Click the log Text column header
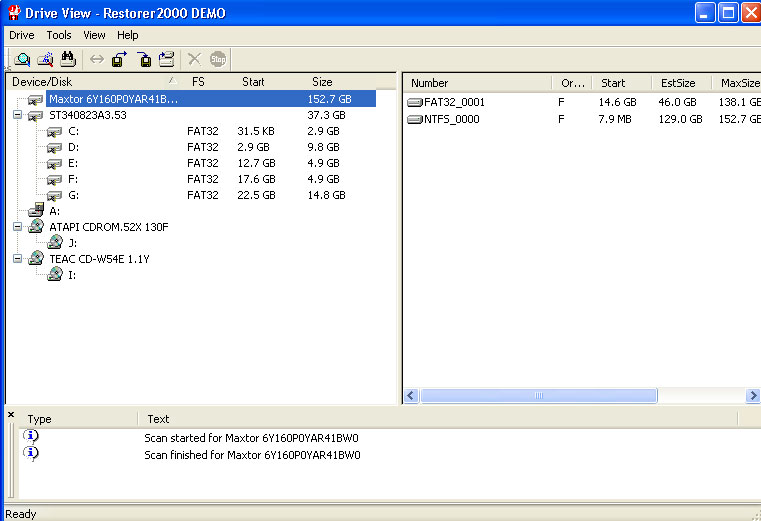 click(x=438, y=419)
